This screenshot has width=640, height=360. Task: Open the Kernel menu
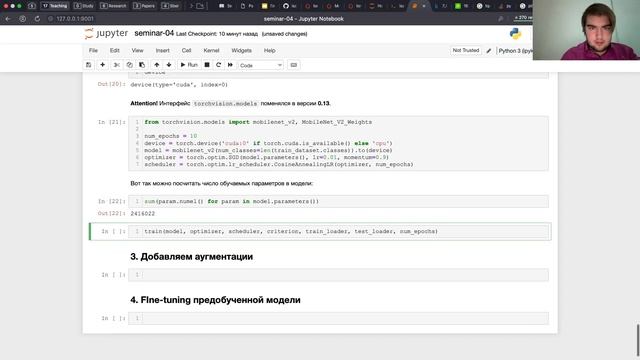[211, 51]
